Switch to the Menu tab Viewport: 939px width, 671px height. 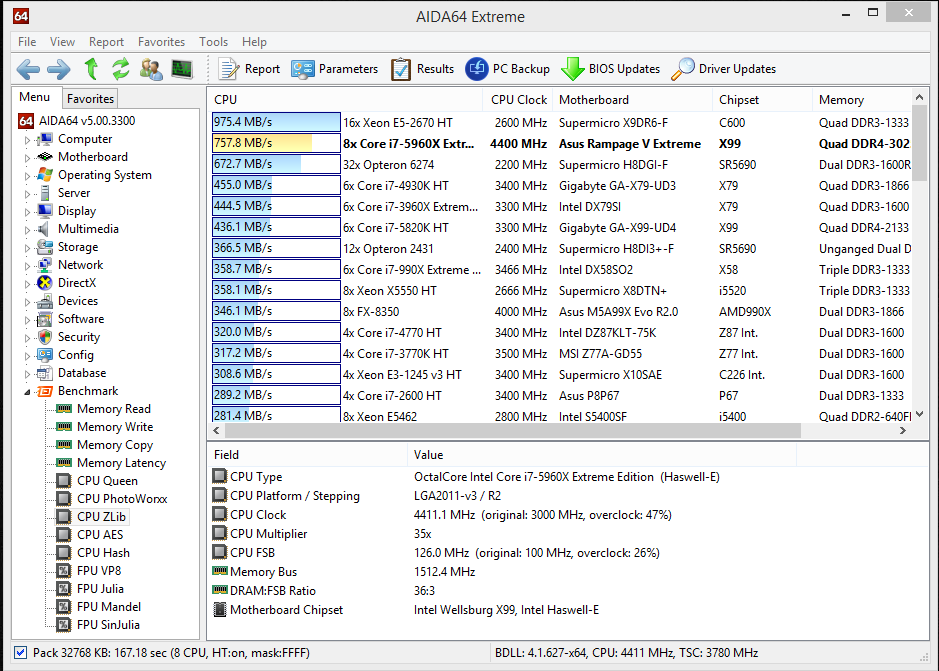tap(35, 97)
